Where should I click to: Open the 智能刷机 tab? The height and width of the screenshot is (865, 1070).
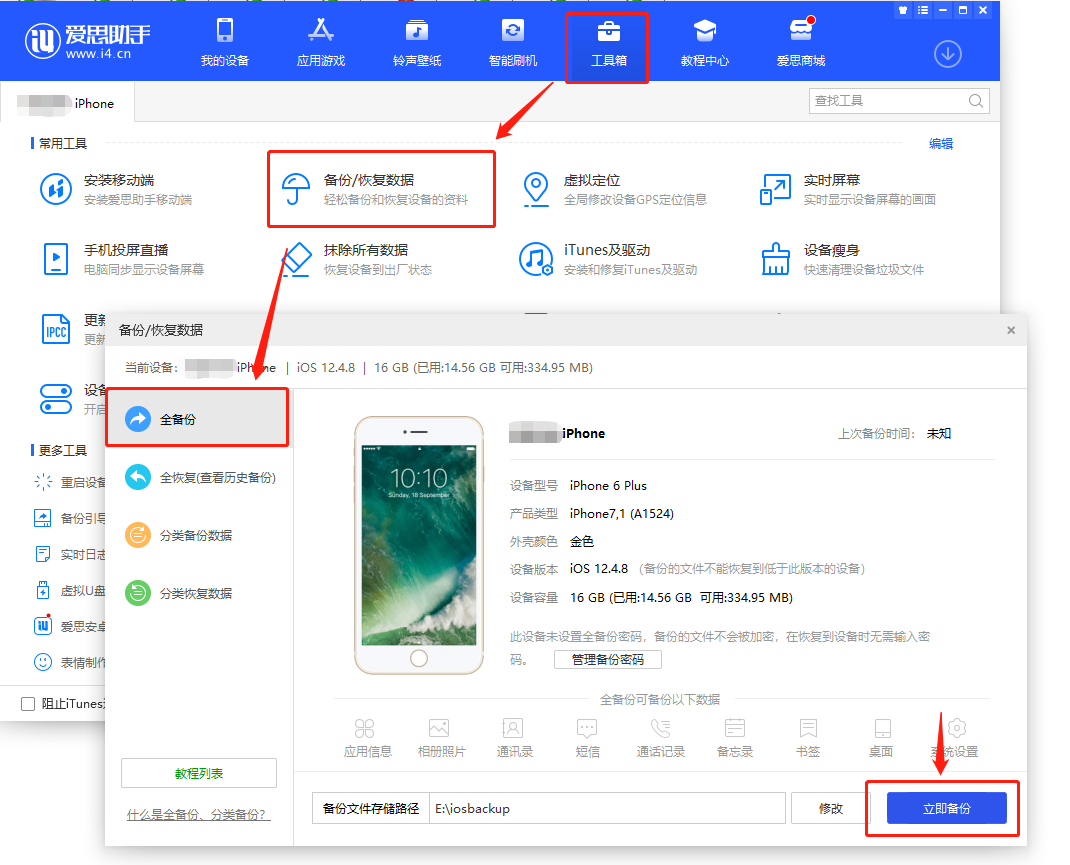(x=512, y=42)
